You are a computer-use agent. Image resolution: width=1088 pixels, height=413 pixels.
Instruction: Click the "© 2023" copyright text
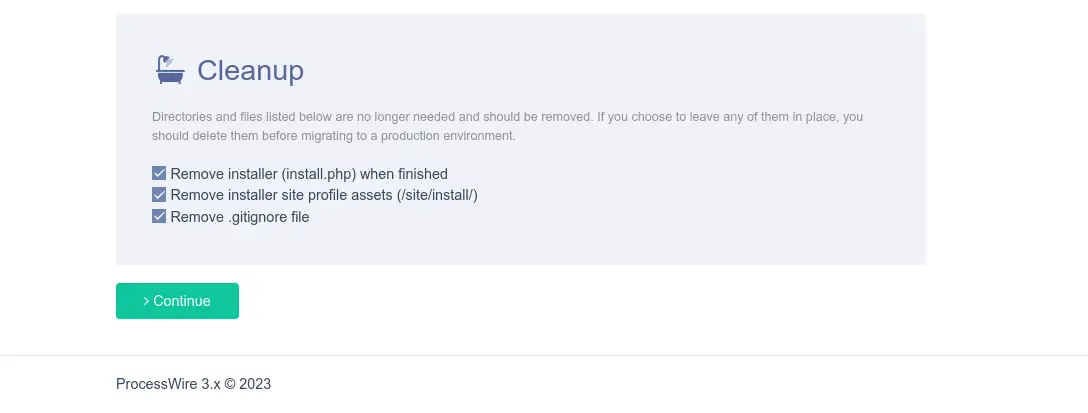(248, 384)
